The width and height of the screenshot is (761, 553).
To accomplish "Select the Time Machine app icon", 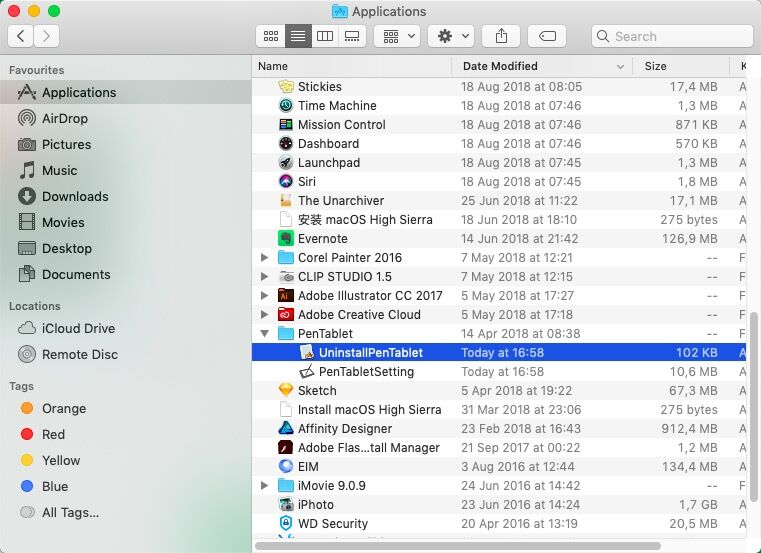I will 286,105.
